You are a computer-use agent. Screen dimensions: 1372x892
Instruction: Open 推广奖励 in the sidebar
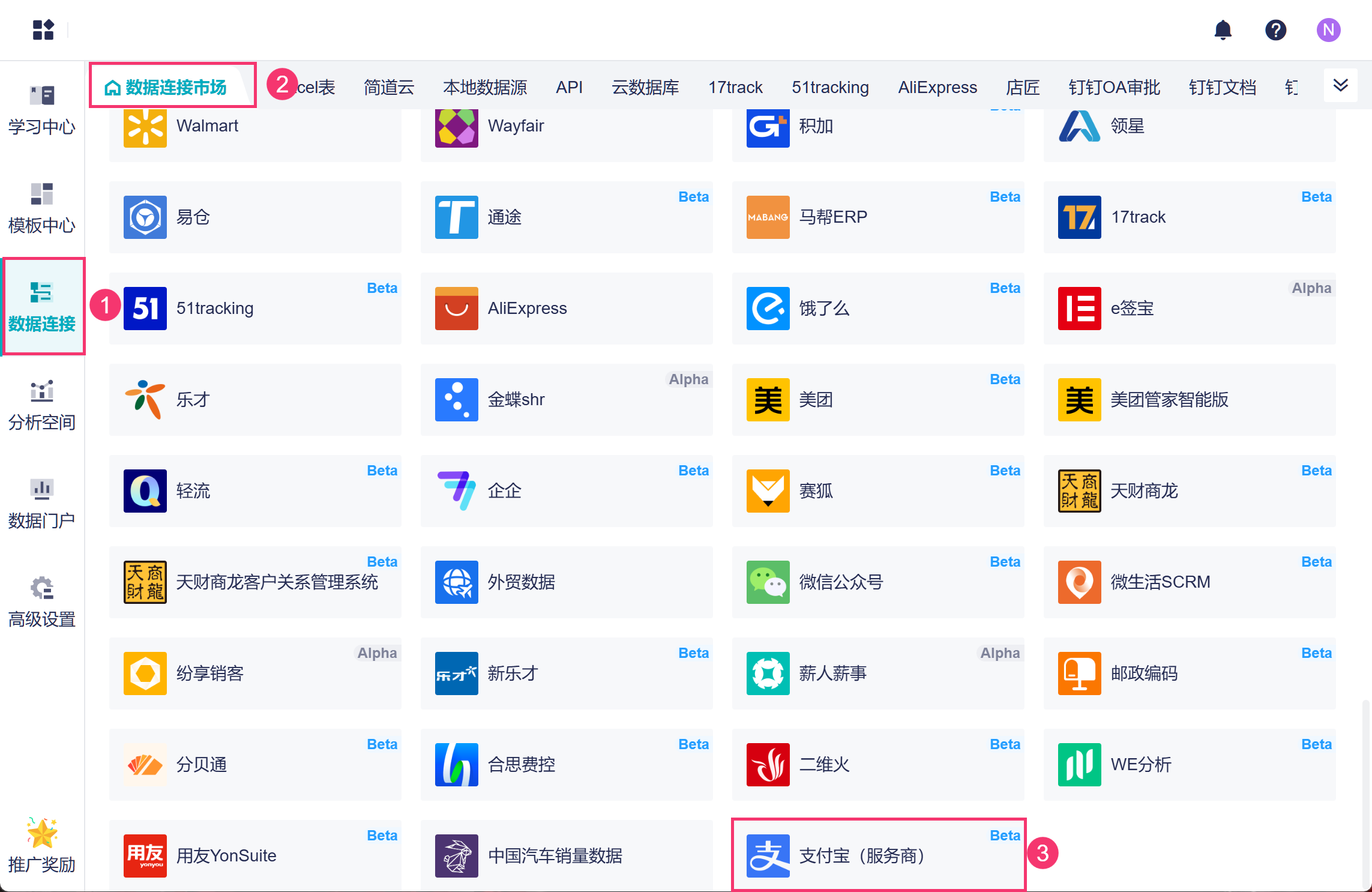42,846
